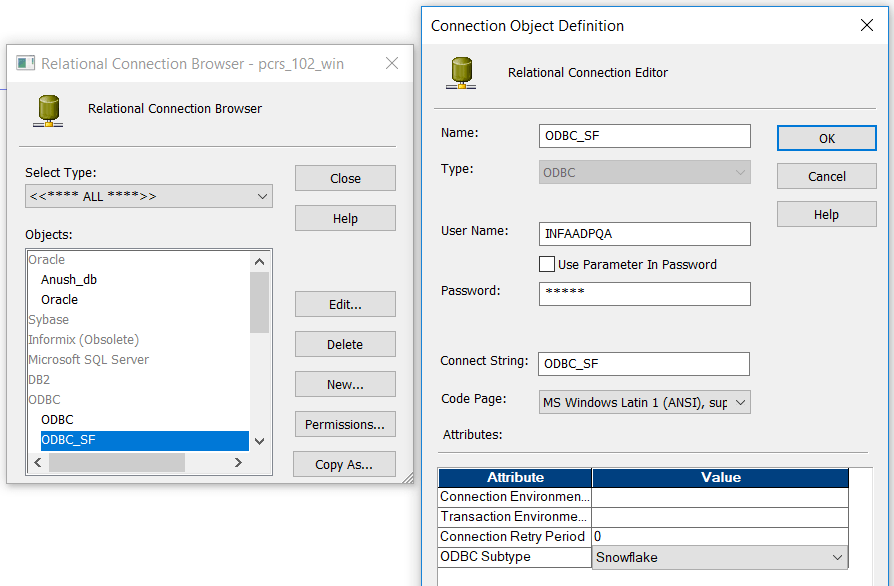Create a connection using New...
The height and width of the screenshot is (586, 894).
point(344,384)
